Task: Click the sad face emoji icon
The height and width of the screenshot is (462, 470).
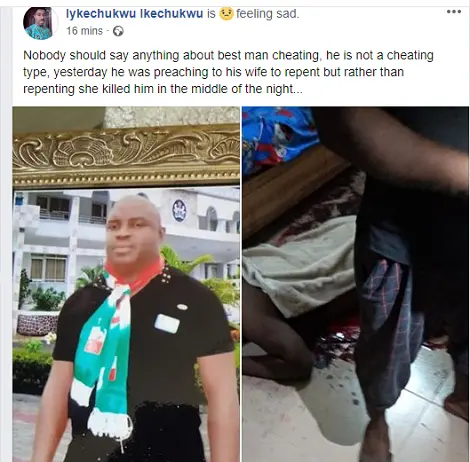Action: click(x=226, y=14)
